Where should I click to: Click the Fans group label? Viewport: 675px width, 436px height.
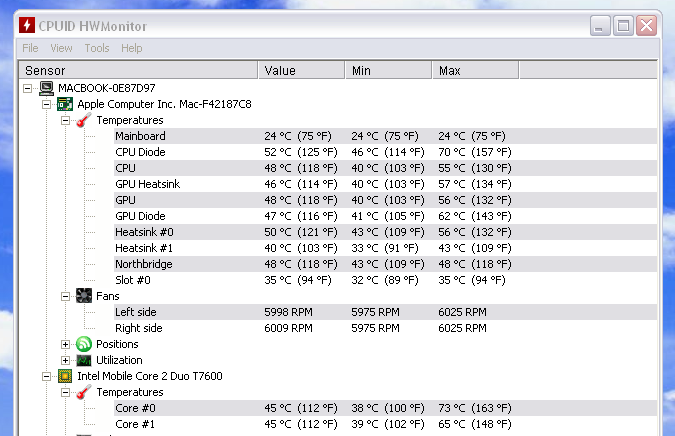pyautogui.click(x=108, y=296)
